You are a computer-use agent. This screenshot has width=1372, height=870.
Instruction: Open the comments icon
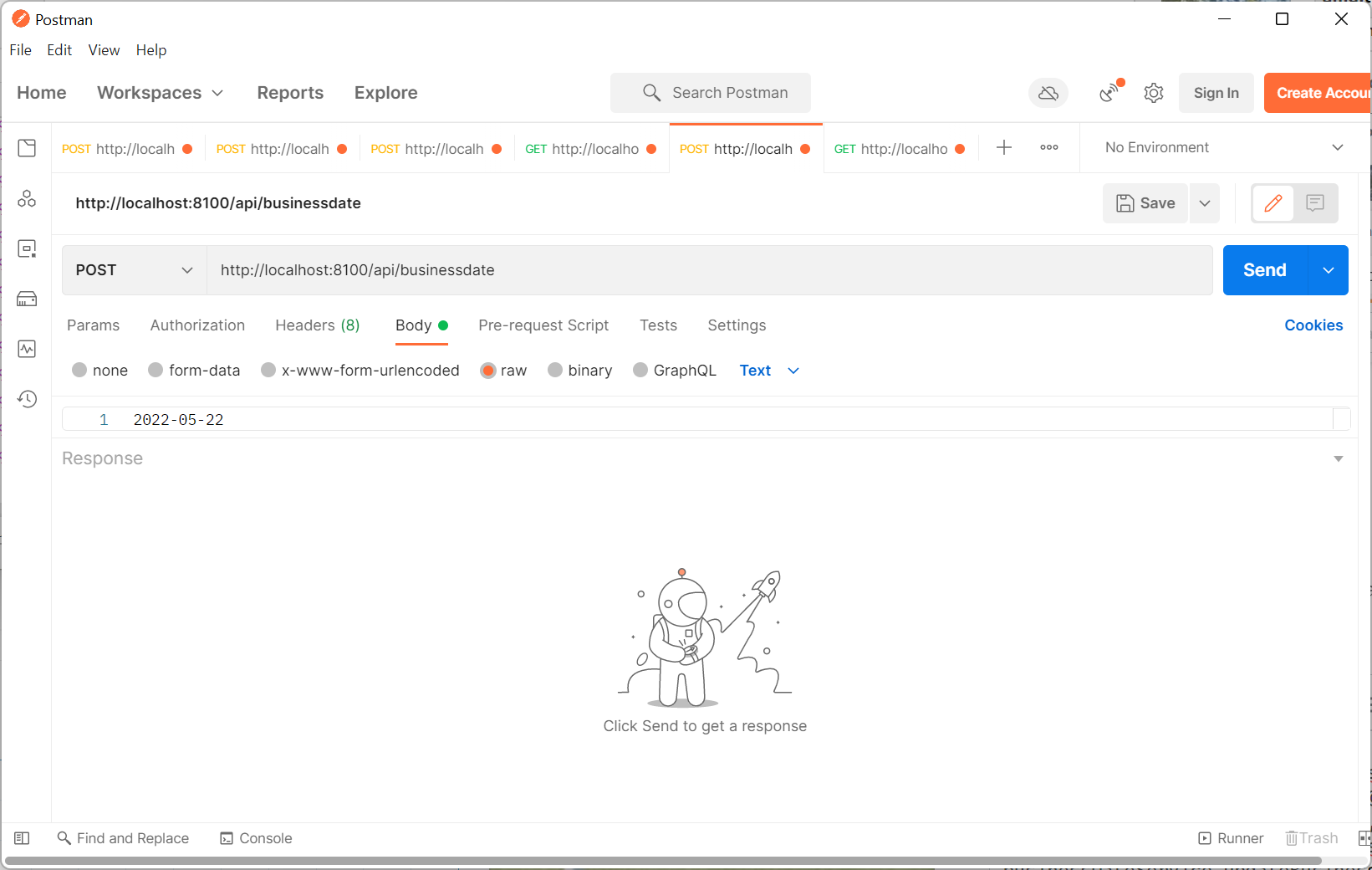1315,203
